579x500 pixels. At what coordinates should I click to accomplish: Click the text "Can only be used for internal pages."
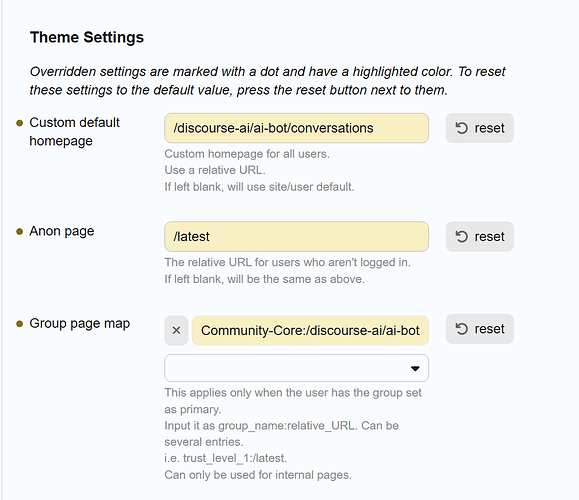coord(258,475)
